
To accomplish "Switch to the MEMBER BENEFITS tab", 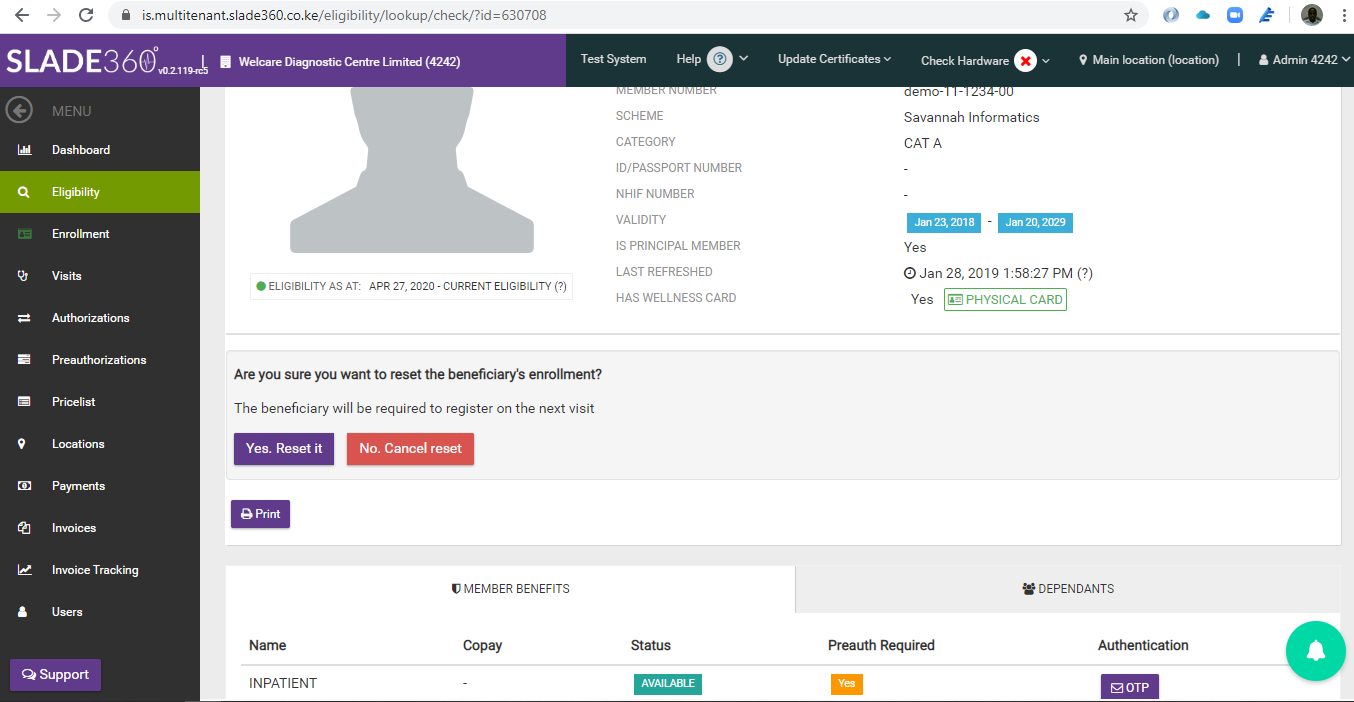I will [x=511, y=589].
